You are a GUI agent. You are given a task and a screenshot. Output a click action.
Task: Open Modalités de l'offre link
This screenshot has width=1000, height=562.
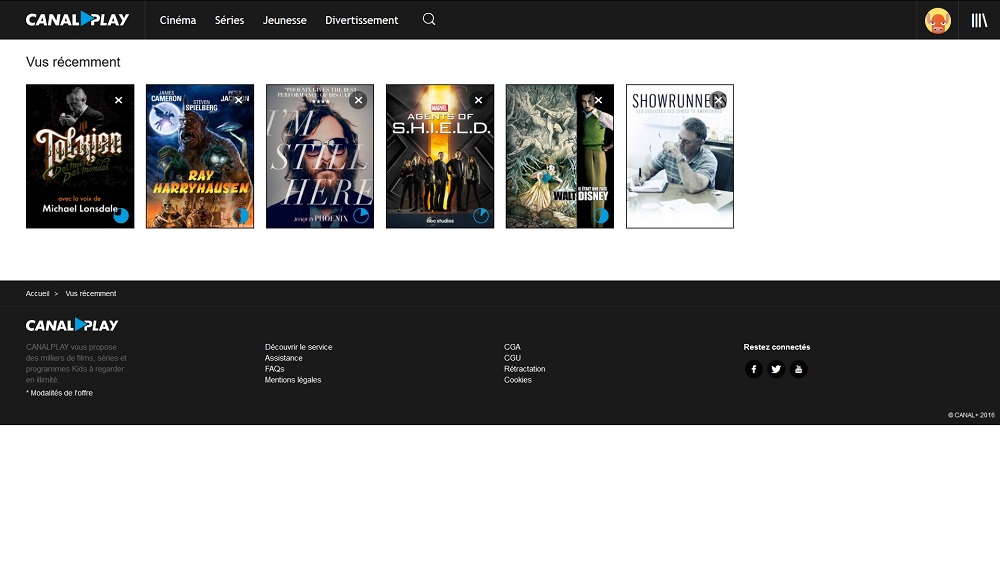point(59,393)
